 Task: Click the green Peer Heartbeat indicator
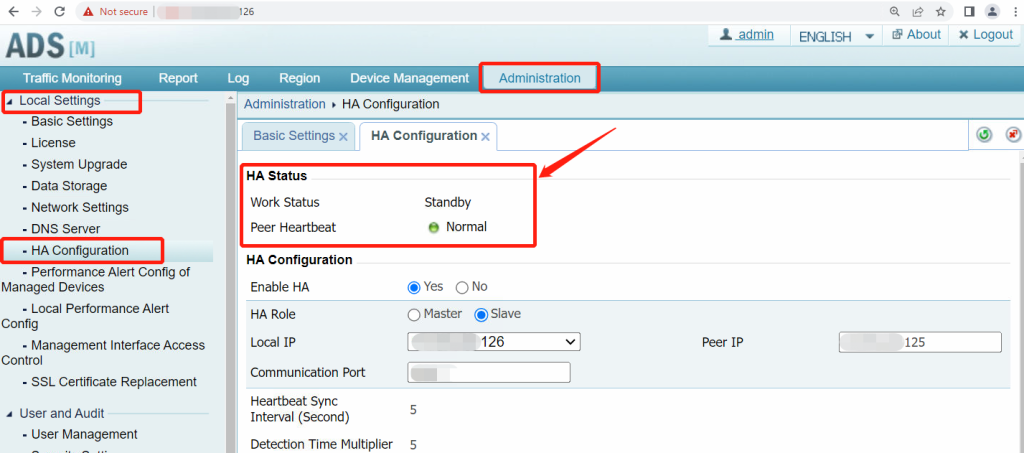[x=434, y=228]
